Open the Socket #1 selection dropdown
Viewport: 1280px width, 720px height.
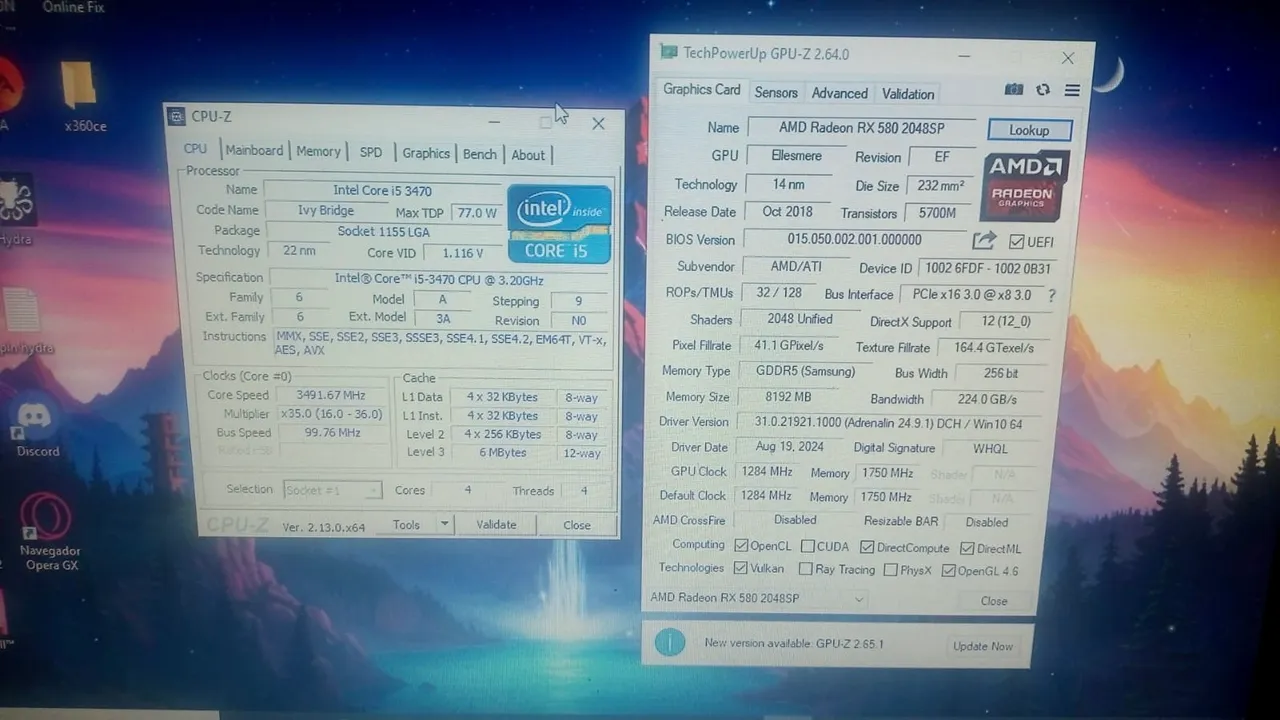[332, 490]
